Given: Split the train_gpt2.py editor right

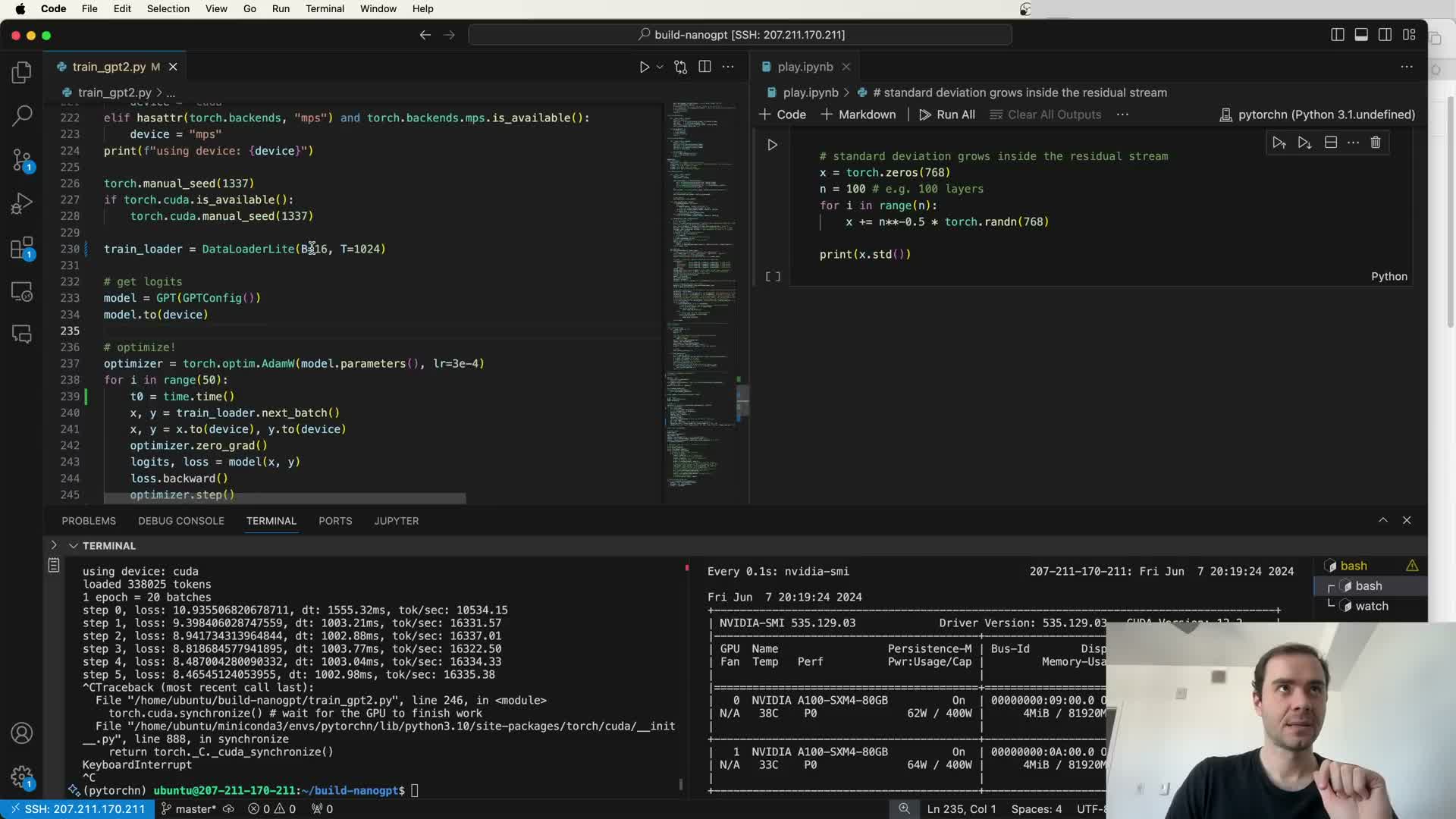Looking at the screenshot, I should coord(704,67).
